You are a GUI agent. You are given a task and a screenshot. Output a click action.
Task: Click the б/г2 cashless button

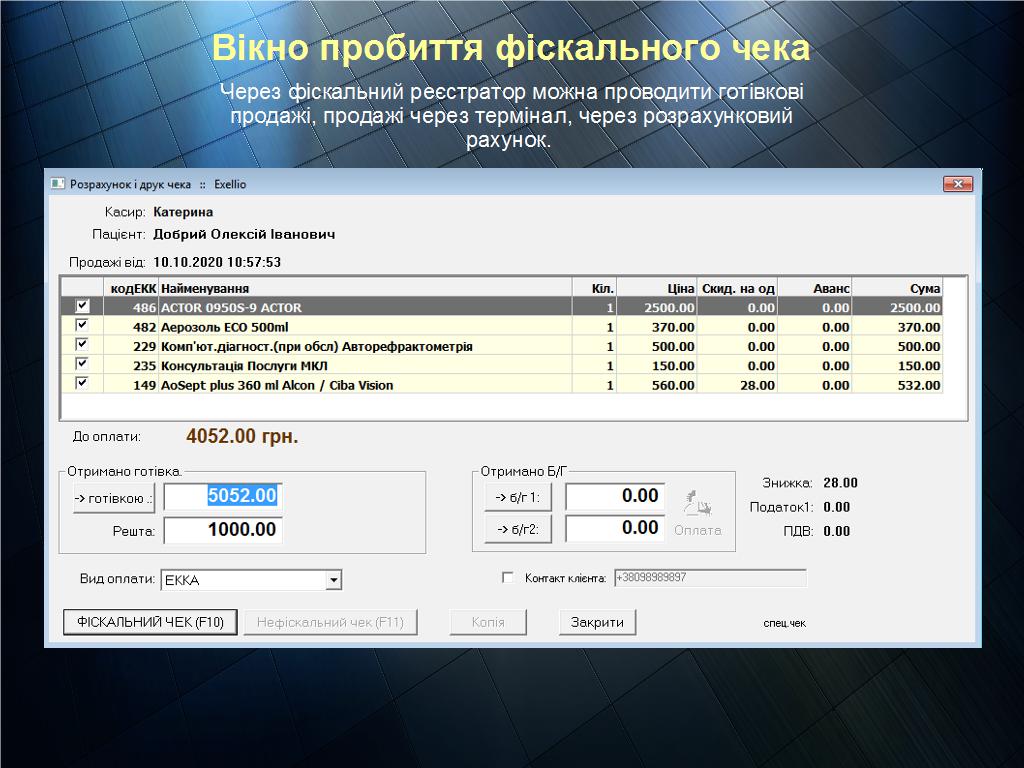(517, 529)
